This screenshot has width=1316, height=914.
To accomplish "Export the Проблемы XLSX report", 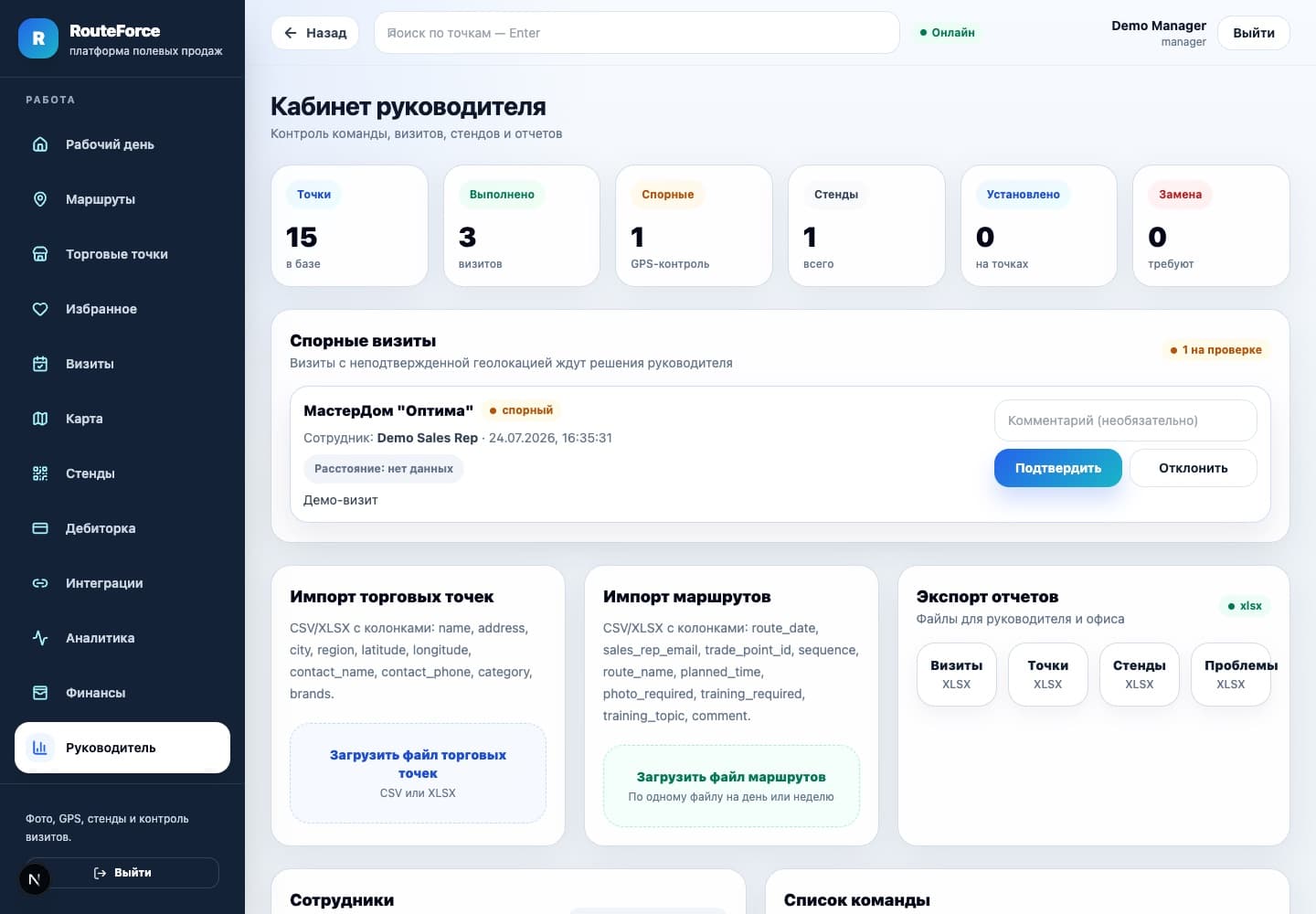I will click(x=1231, y=675).
